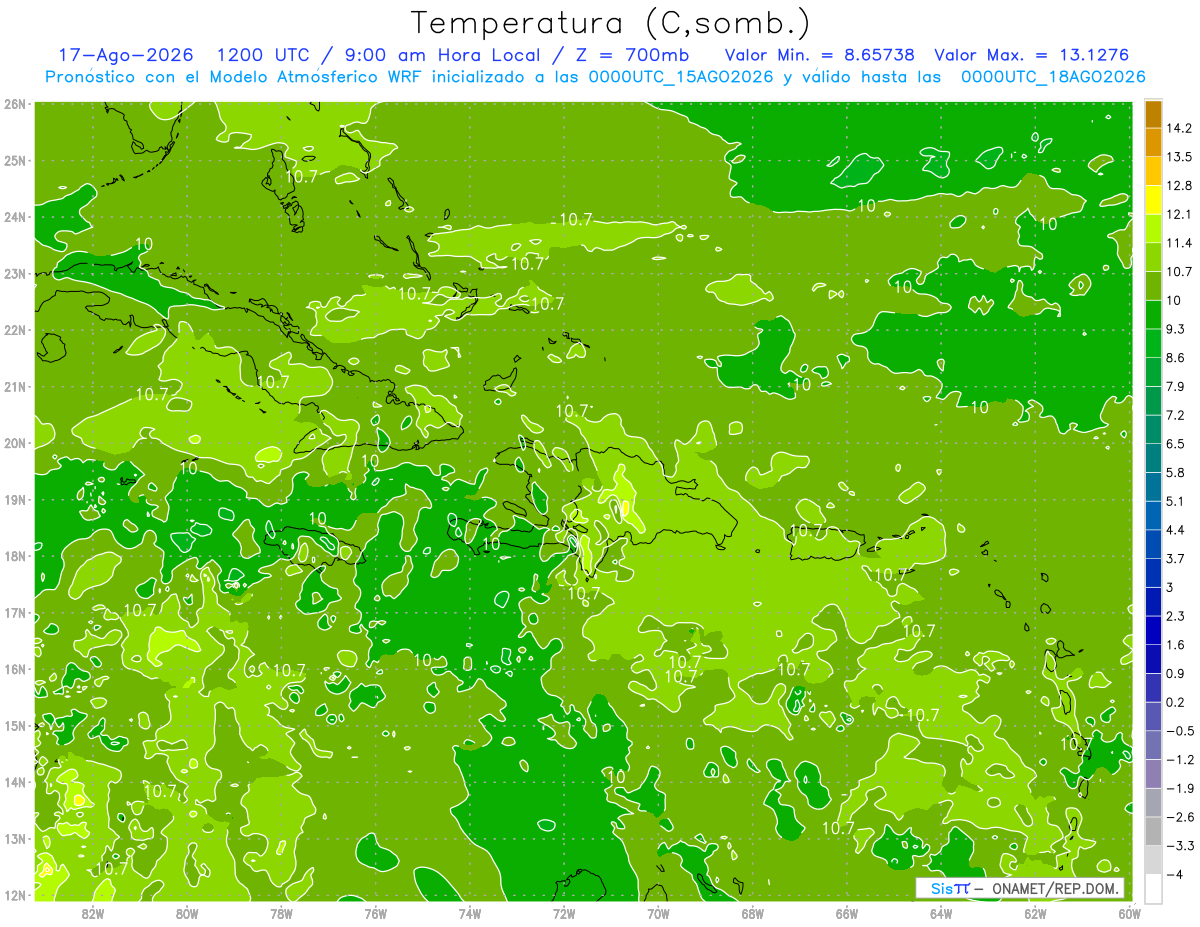The width and height of the screenshot is (1200, 927).
Task: Click the "15N" latitude label
Action: 15,726
